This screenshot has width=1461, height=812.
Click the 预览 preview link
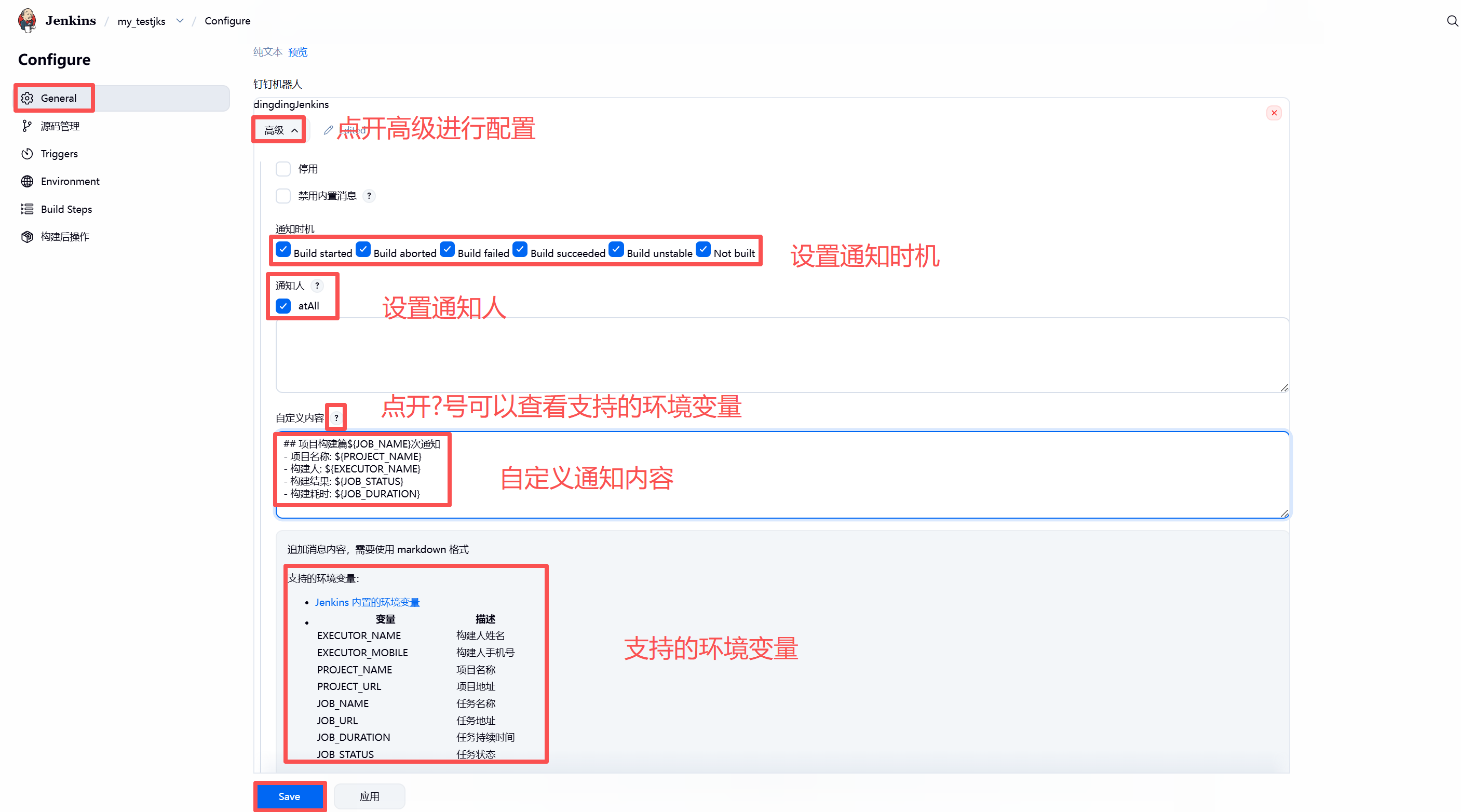pos(298,52)
